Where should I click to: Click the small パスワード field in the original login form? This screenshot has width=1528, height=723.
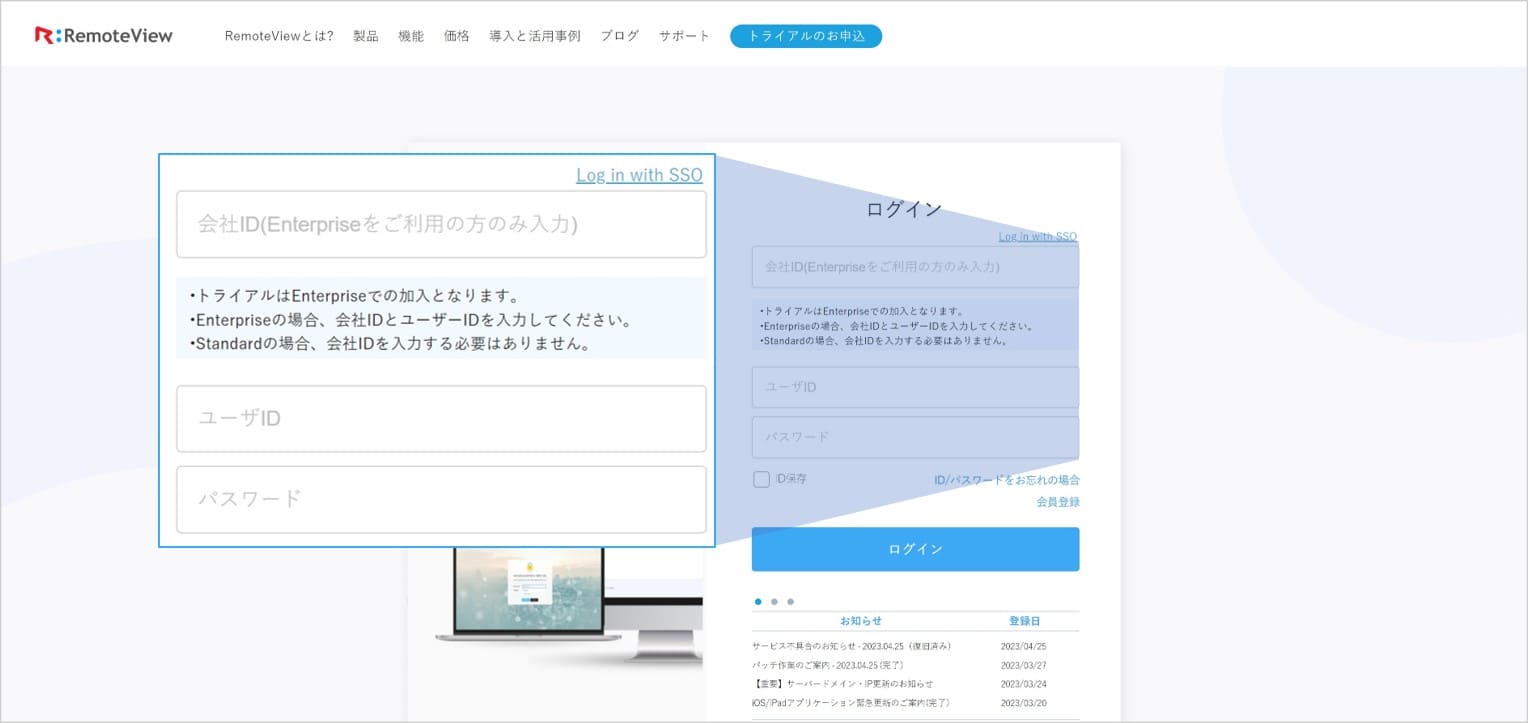click(x=915, y=437)
